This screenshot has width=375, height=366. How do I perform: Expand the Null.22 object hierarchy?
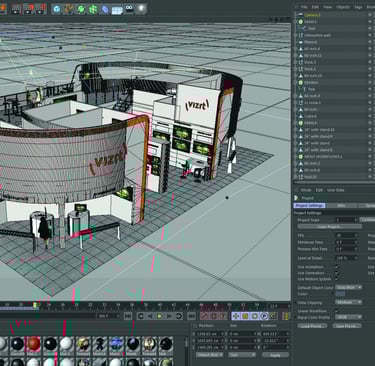296,177
